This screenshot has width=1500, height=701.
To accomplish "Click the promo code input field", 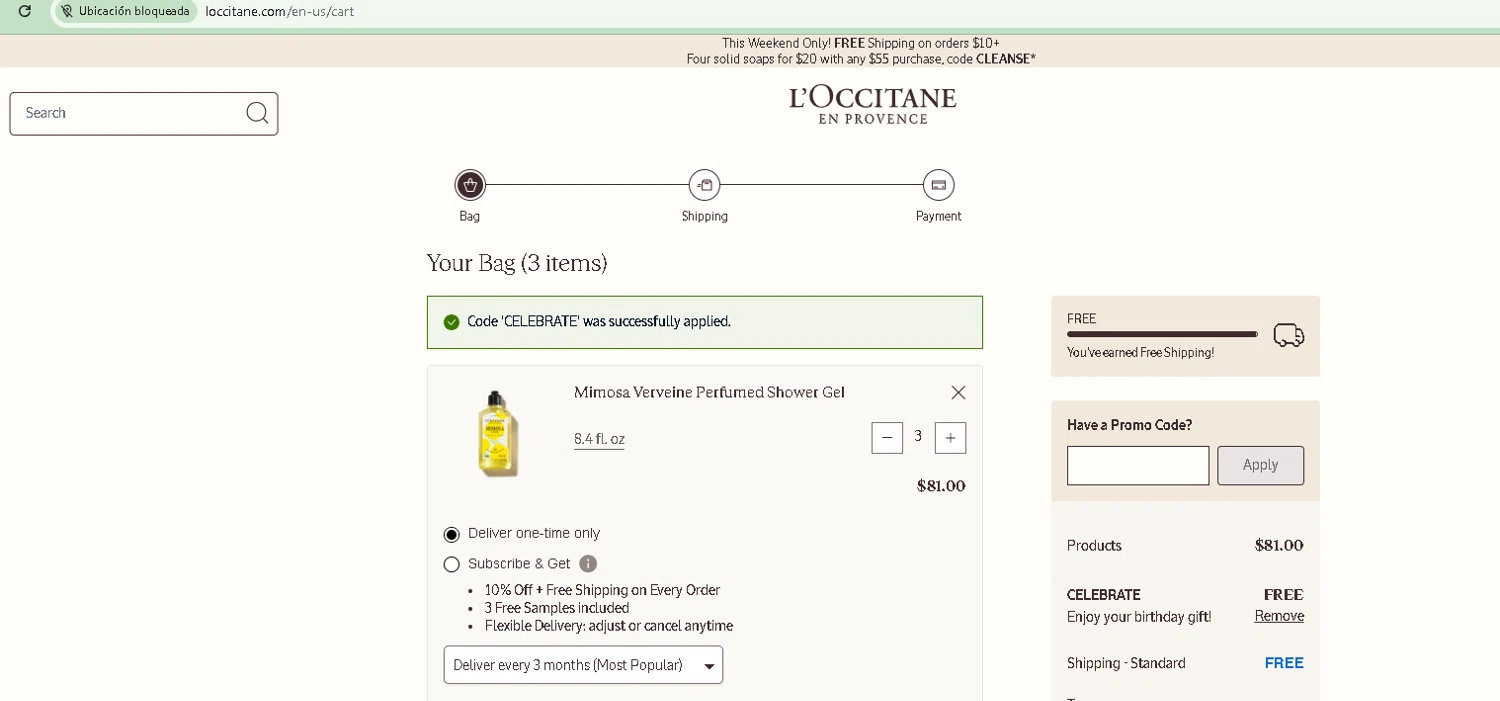I will point(1138,465).
